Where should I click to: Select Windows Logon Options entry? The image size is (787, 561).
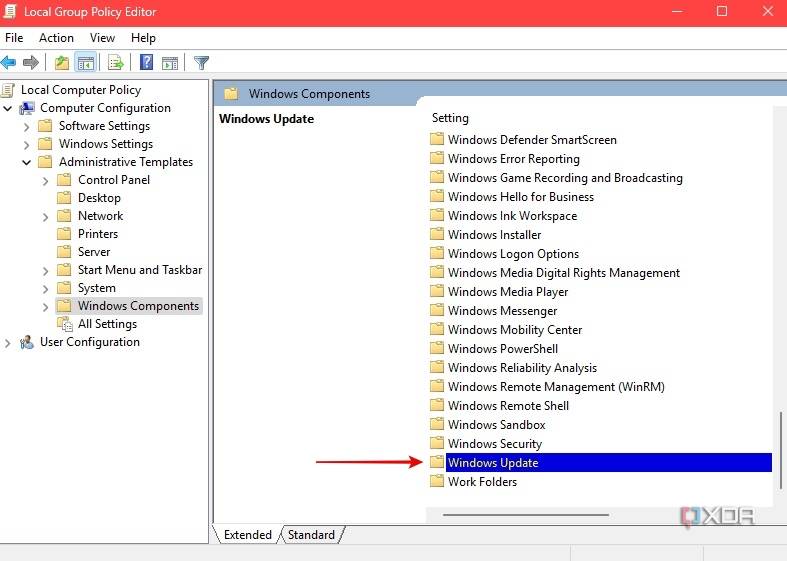click(x=513, y=253)
